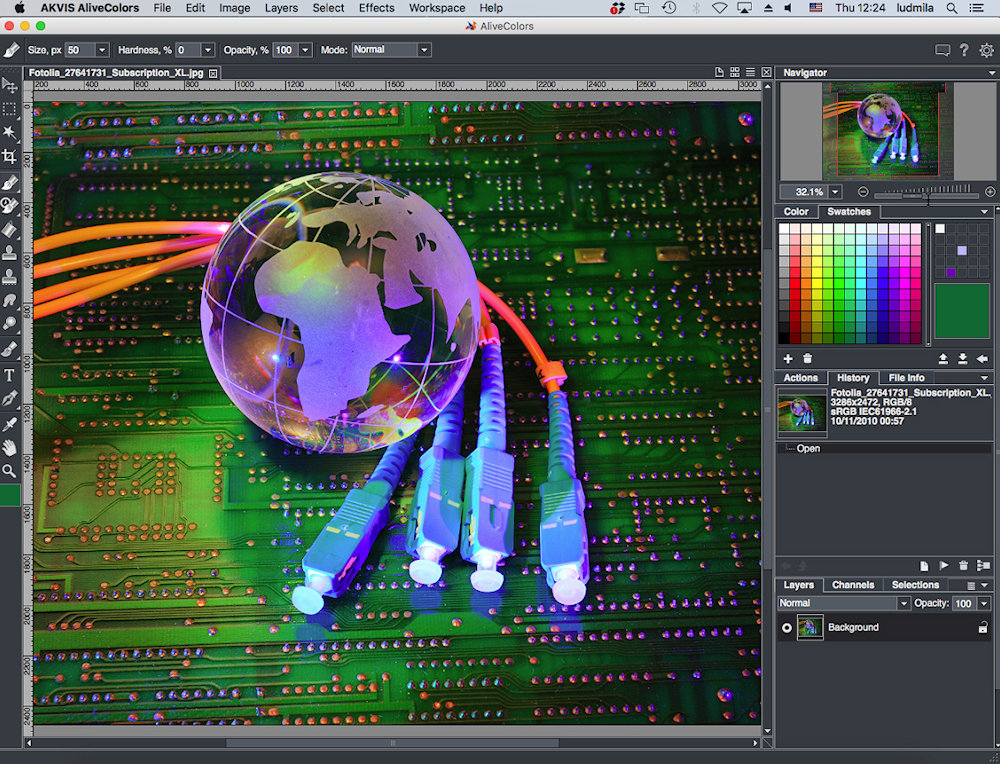1000x764 pixels.
Task: Select the Zoom magnifier tool
Action: click(x=10, y=470)
